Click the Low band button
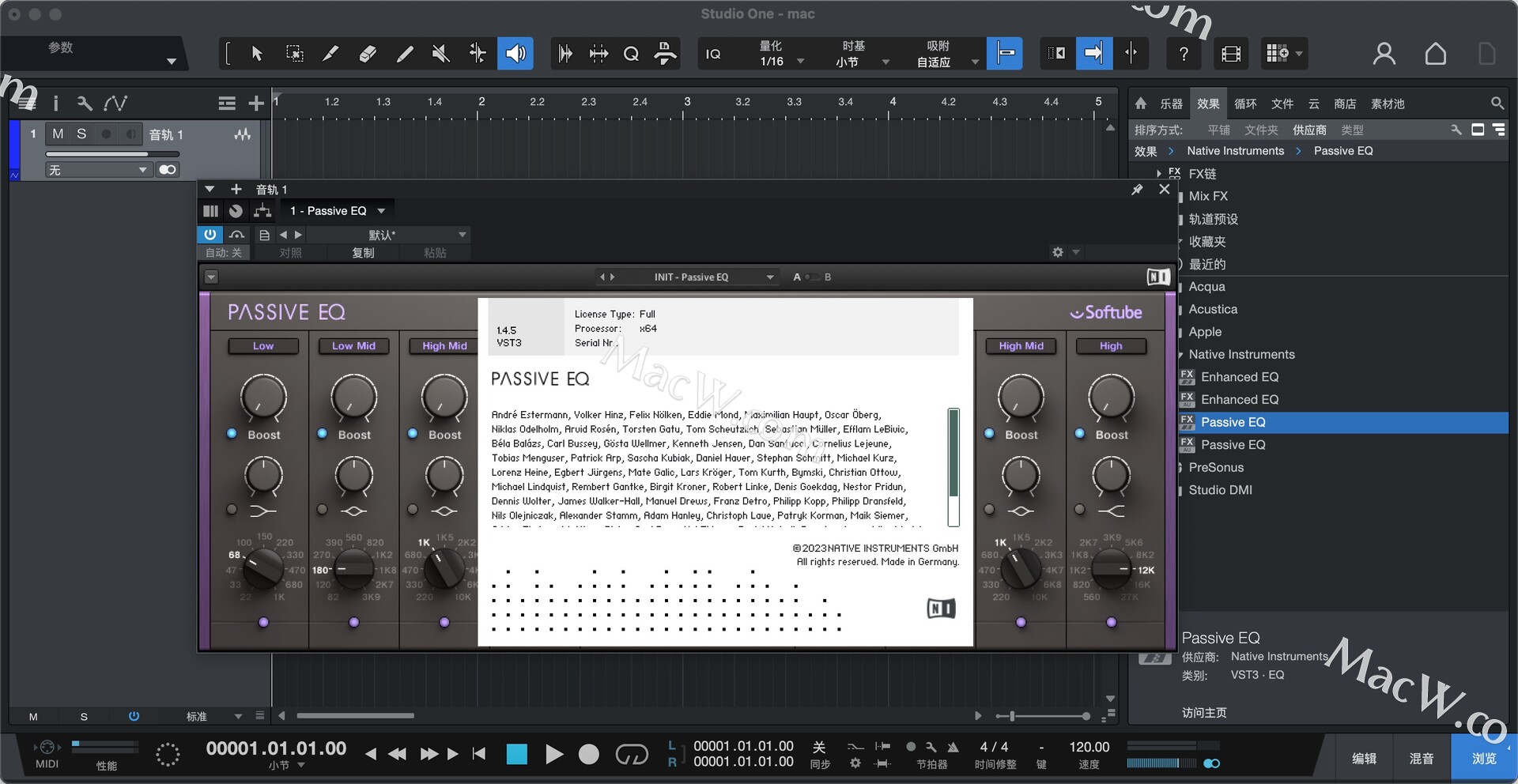Screen dimensions: 1518x784 [x=263, y=346]
